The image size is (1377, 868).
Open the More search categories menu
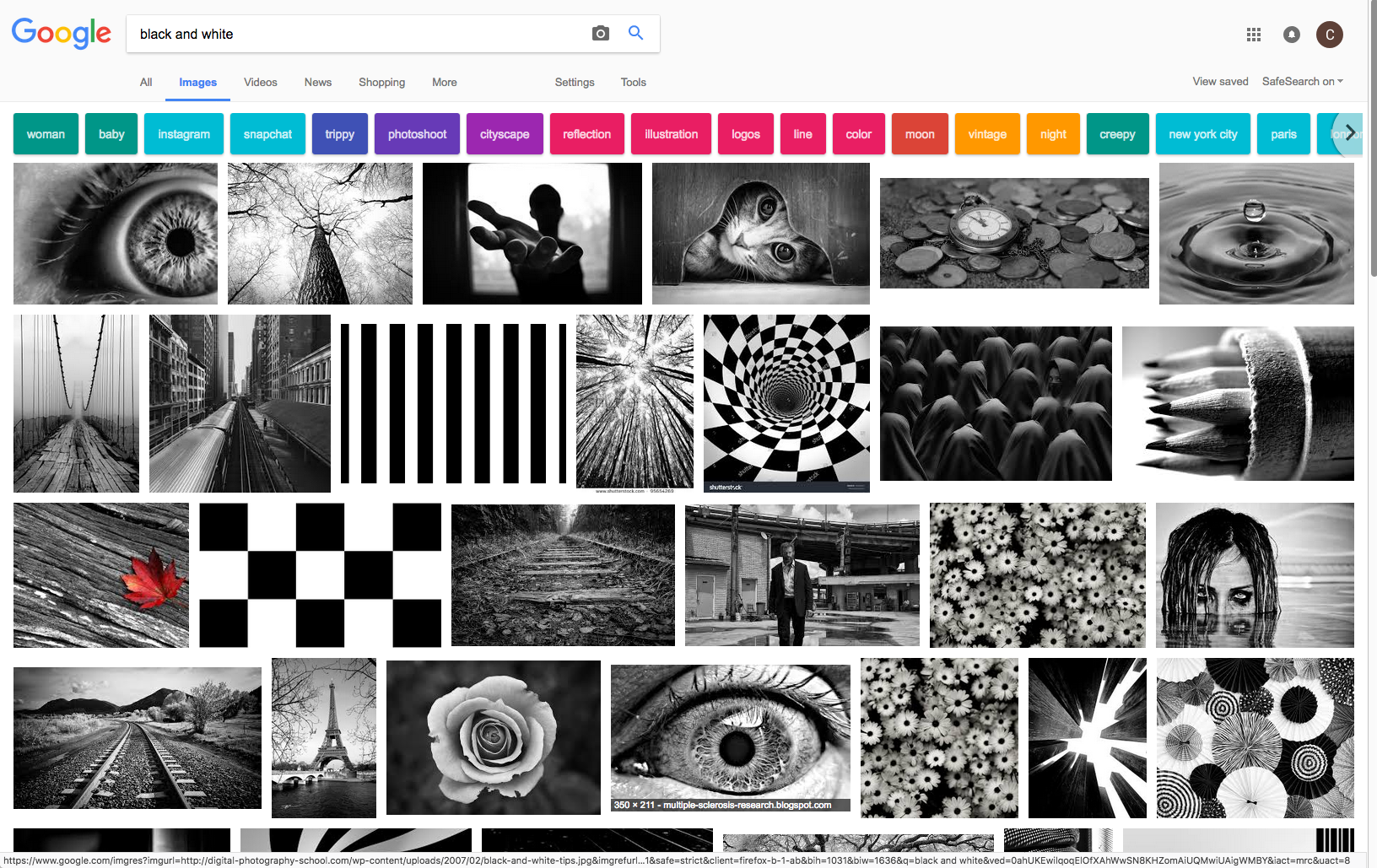click(444, 83)
